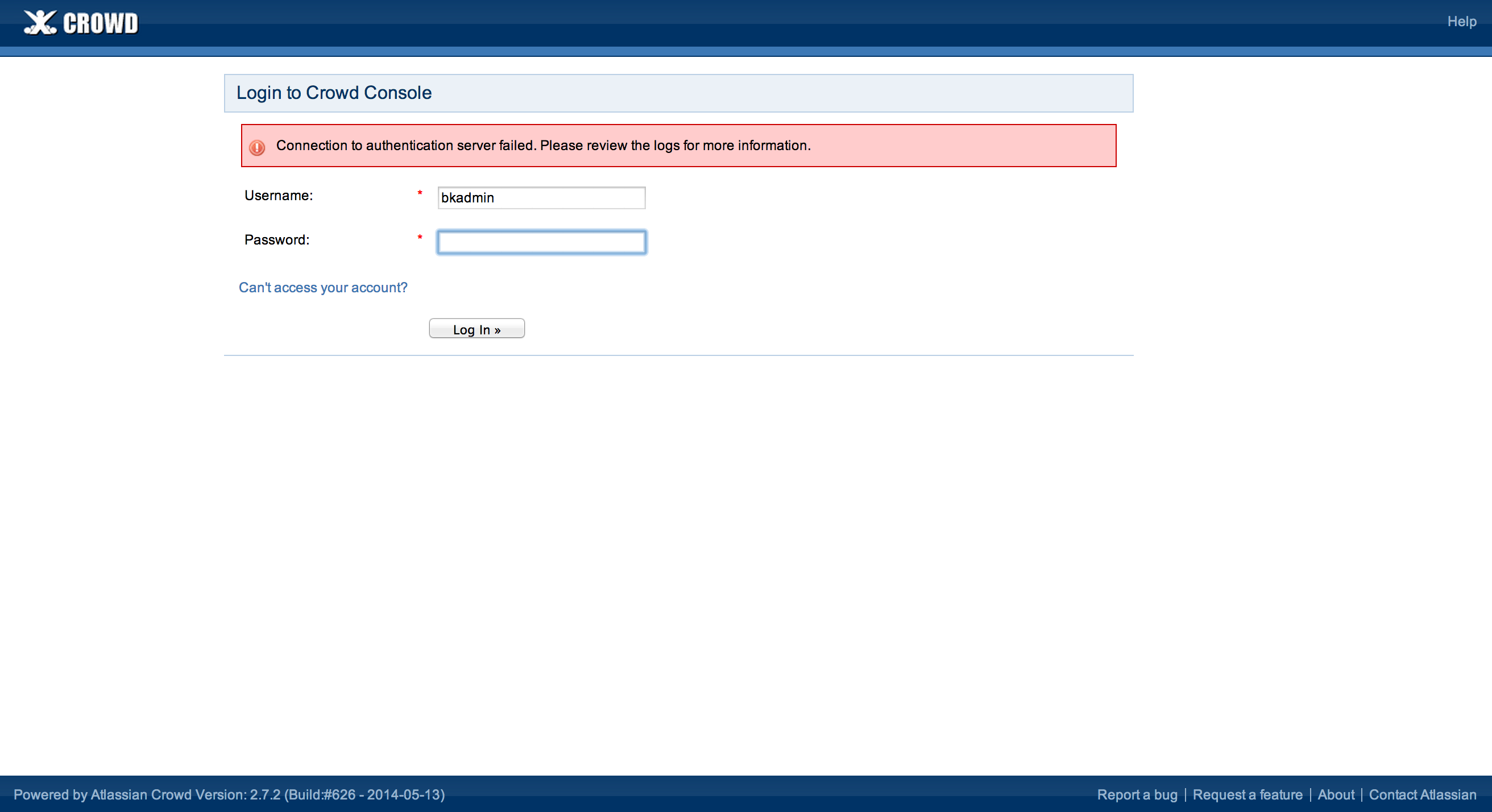The image size is (1492, 812).
Task: Click the CROWD wordmark in header
Action: click(101, 24)
